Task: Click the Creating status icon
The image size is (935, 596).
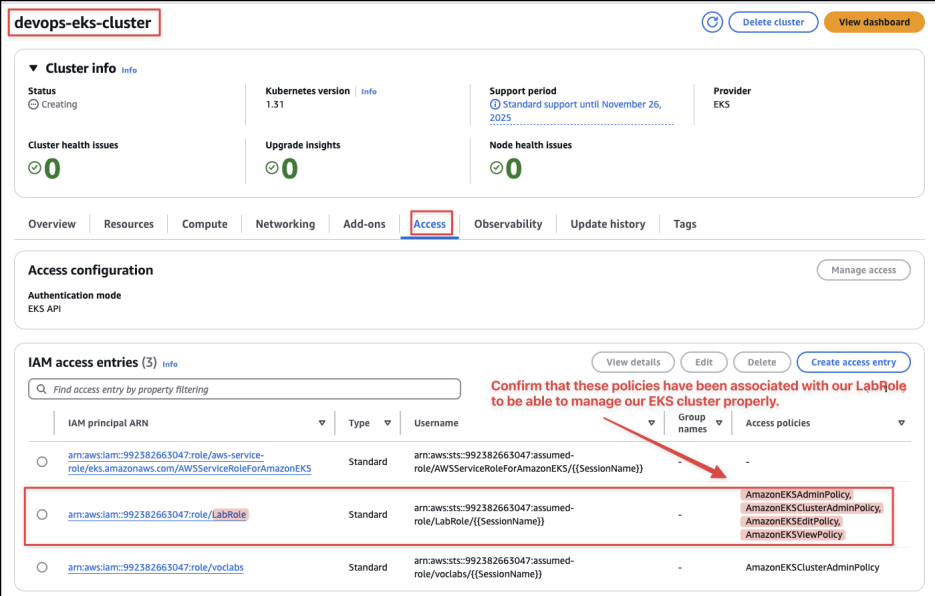Action: (x=33, y=104)
